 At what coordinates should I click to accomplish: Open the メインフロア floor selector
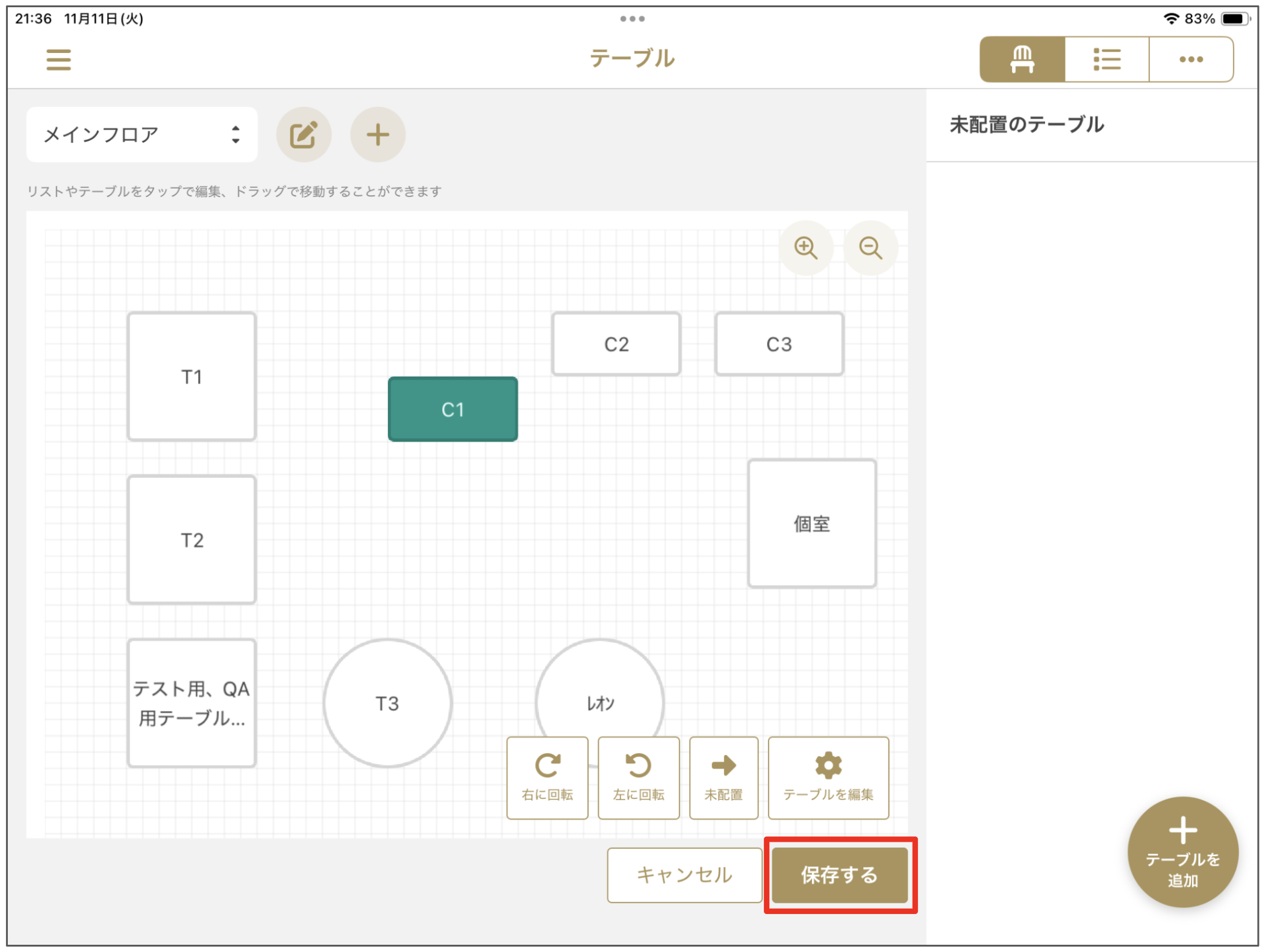[x=142, y=134]
